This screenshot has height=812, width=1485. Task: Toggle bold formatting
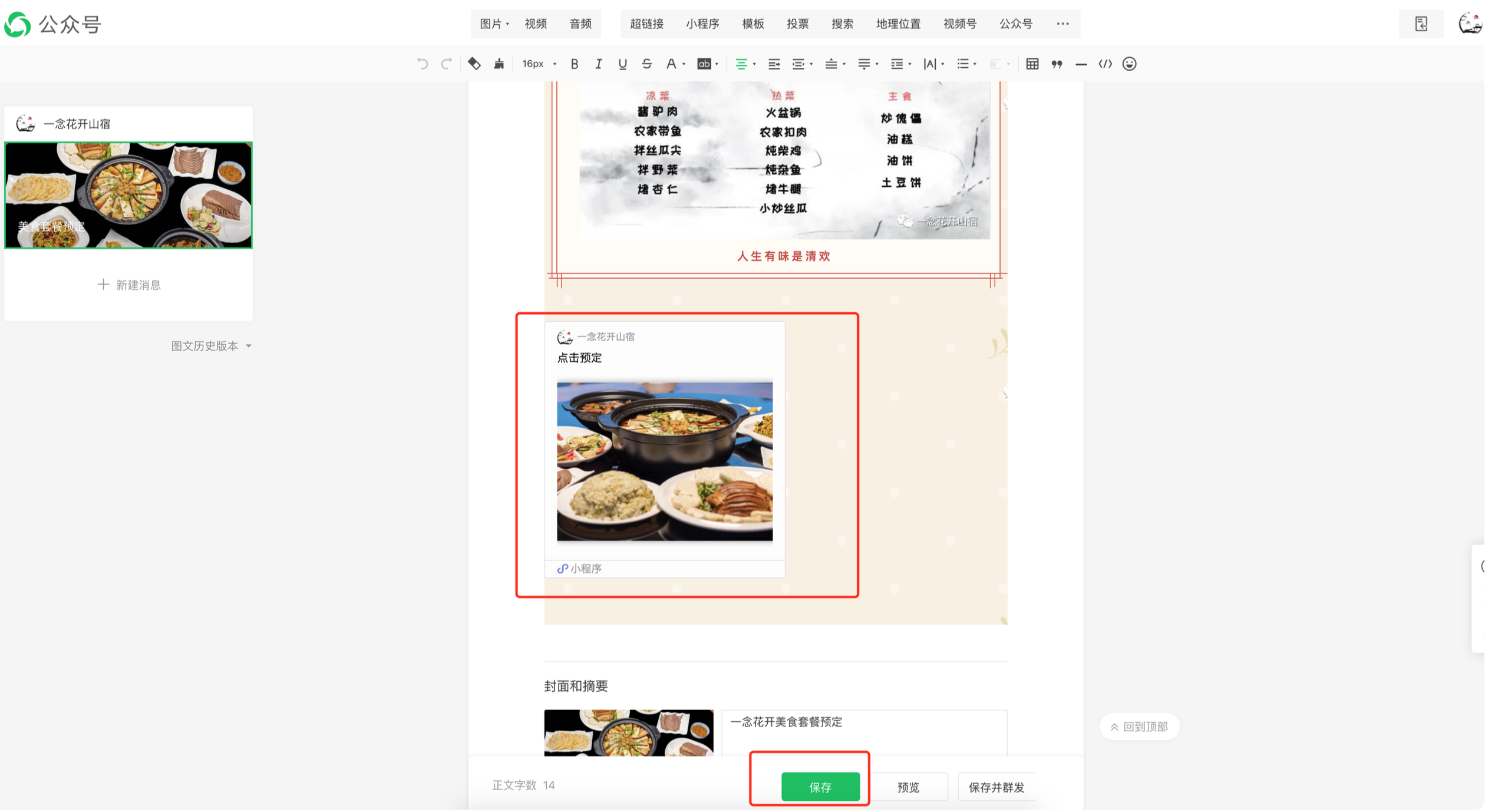[x=575, y=64]
